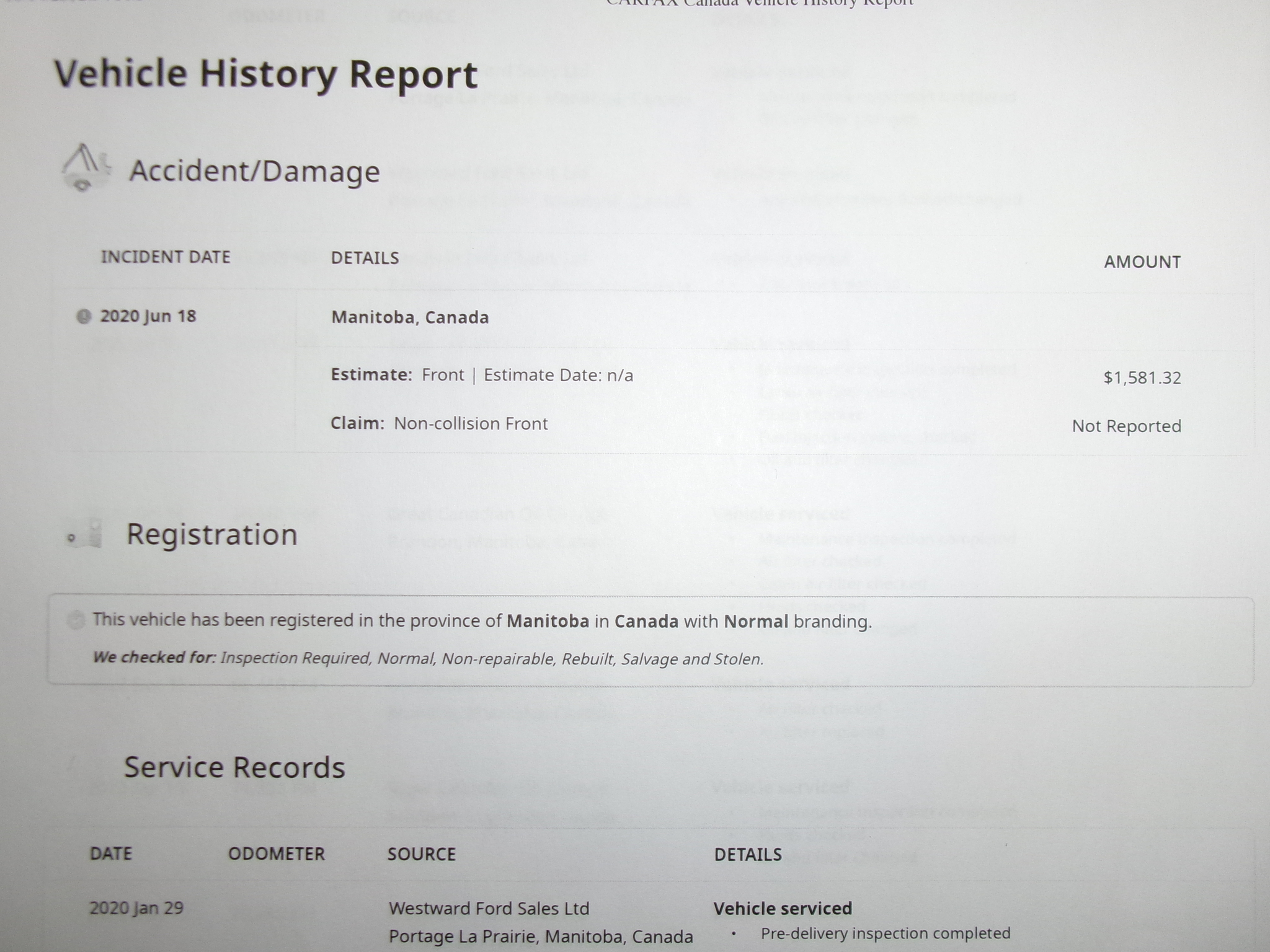Click the Registration section icon
1270x952 pixels.
[87, 535]
